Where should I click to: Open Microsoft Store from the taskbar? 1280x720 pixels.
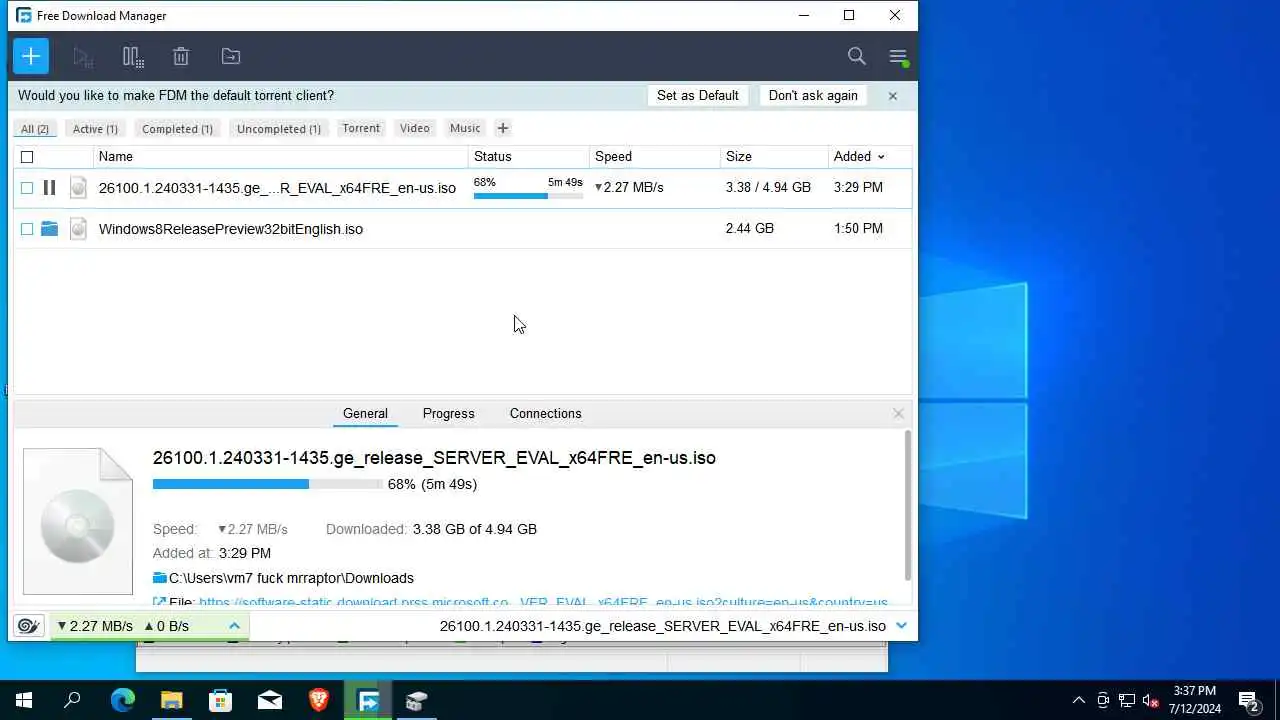pyautogui.click(x=221, y=700)
